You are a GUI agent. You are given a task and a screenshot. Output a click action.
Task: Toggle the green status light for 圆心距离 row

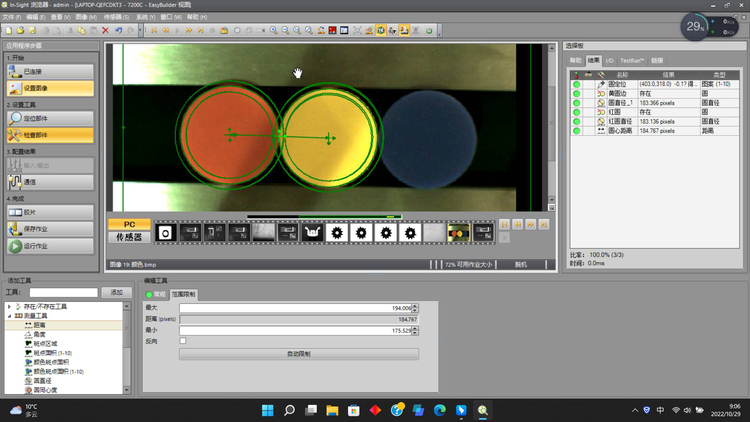coord(577,131)
